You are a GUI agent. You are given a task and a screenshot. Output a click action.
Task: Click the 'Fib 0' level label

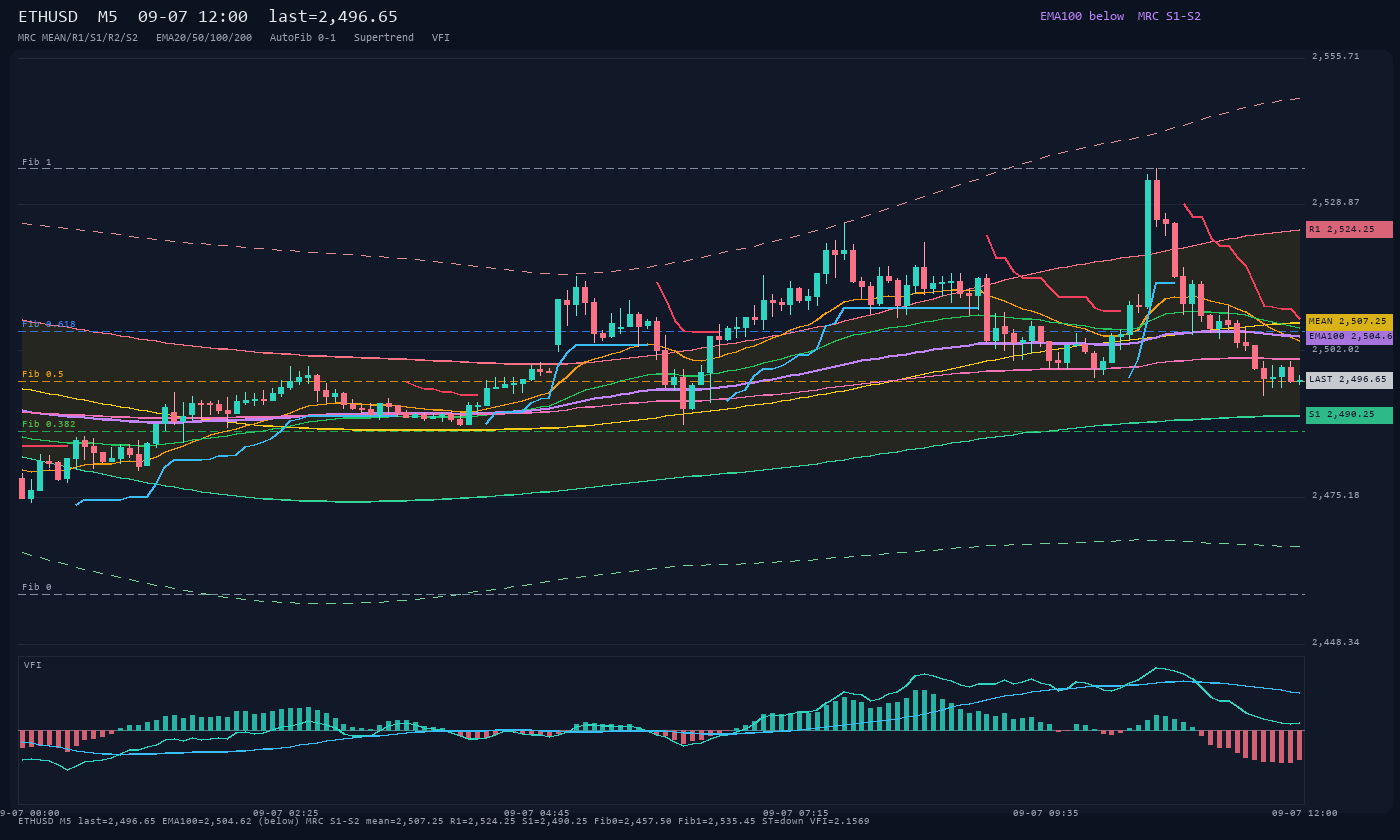pyautogui.click(x=37, y=587)
